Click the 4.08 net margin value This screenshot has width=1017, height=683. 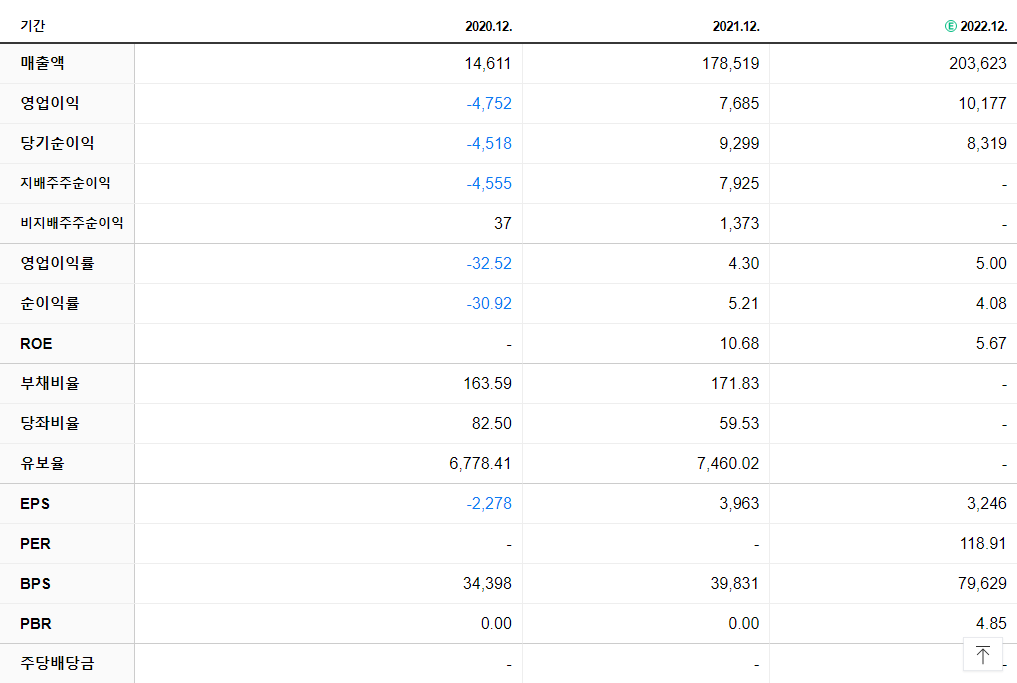pos(991,304)
